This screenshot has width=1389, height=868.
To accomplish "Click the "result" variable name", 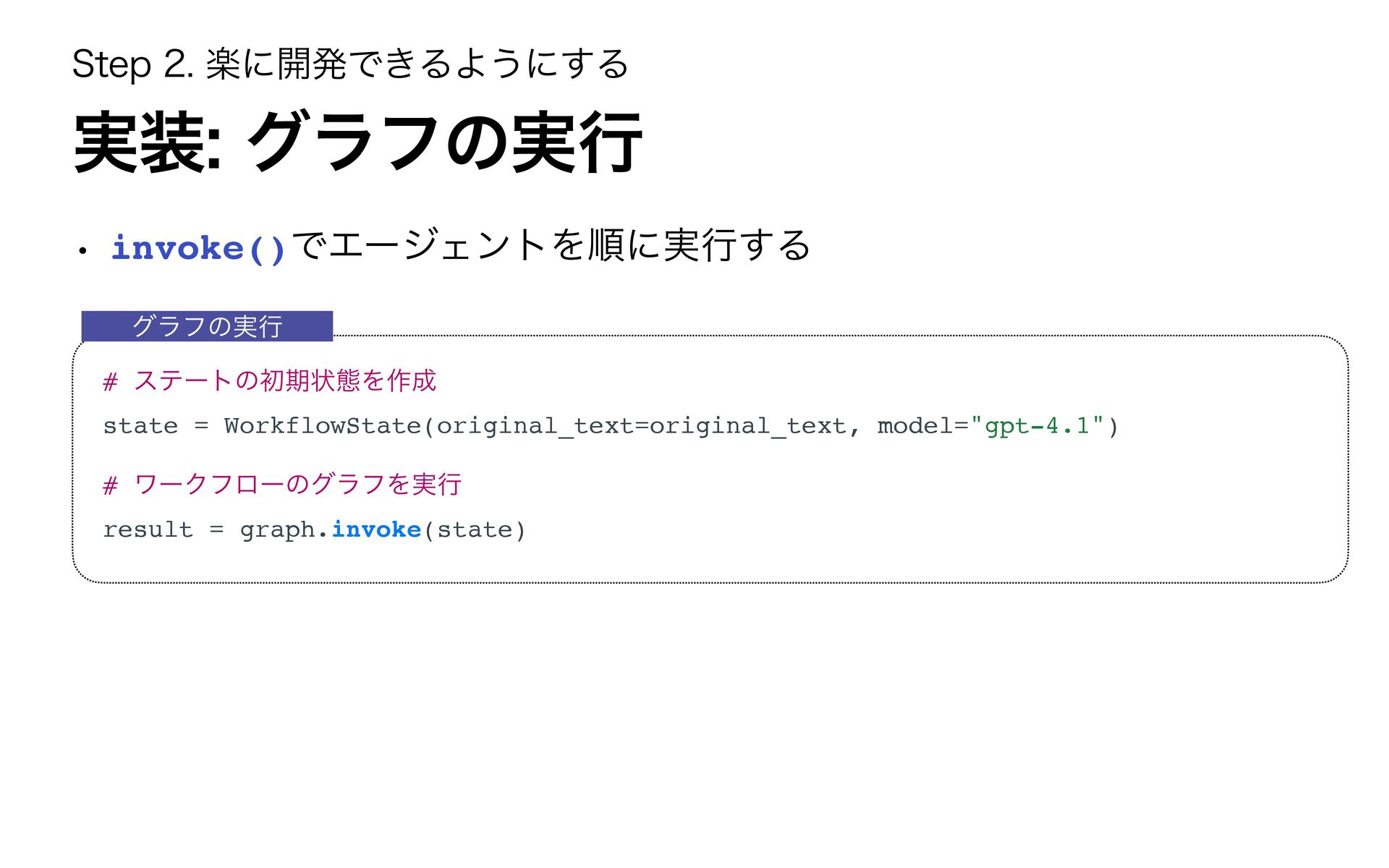I will coord(148,530).
